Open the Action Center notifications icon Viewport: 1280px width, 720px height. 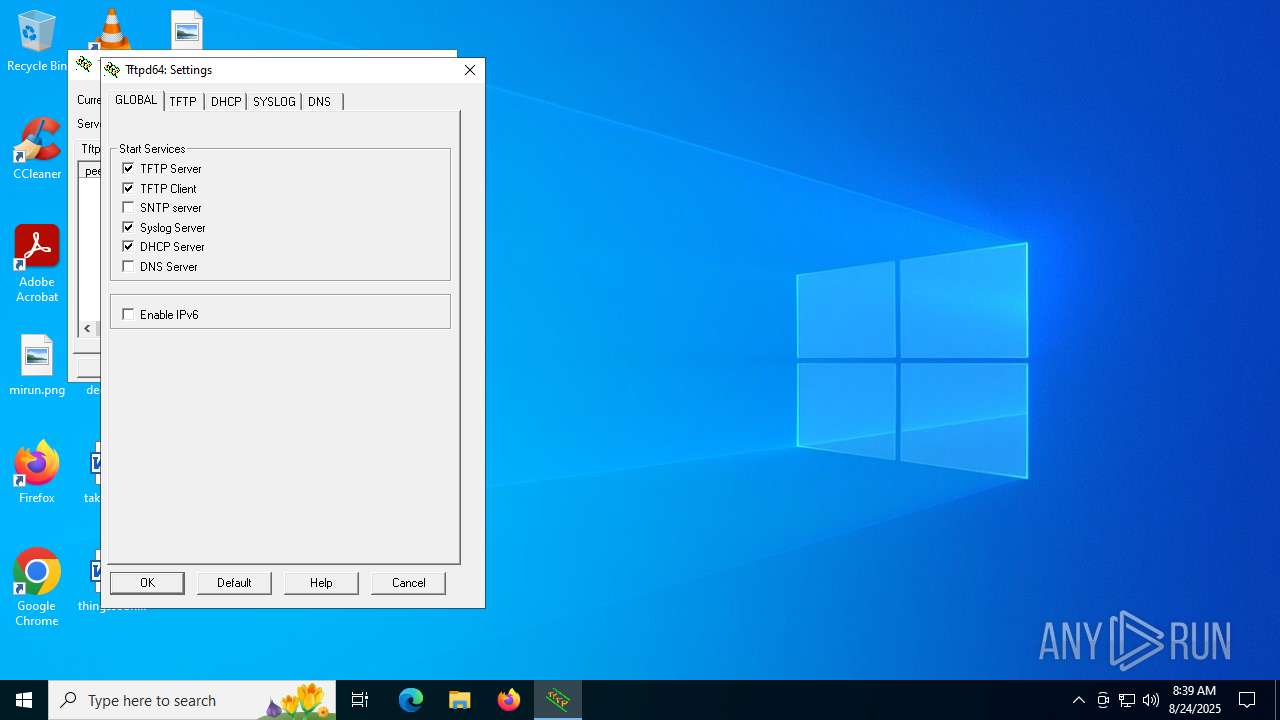[1247, 700]
